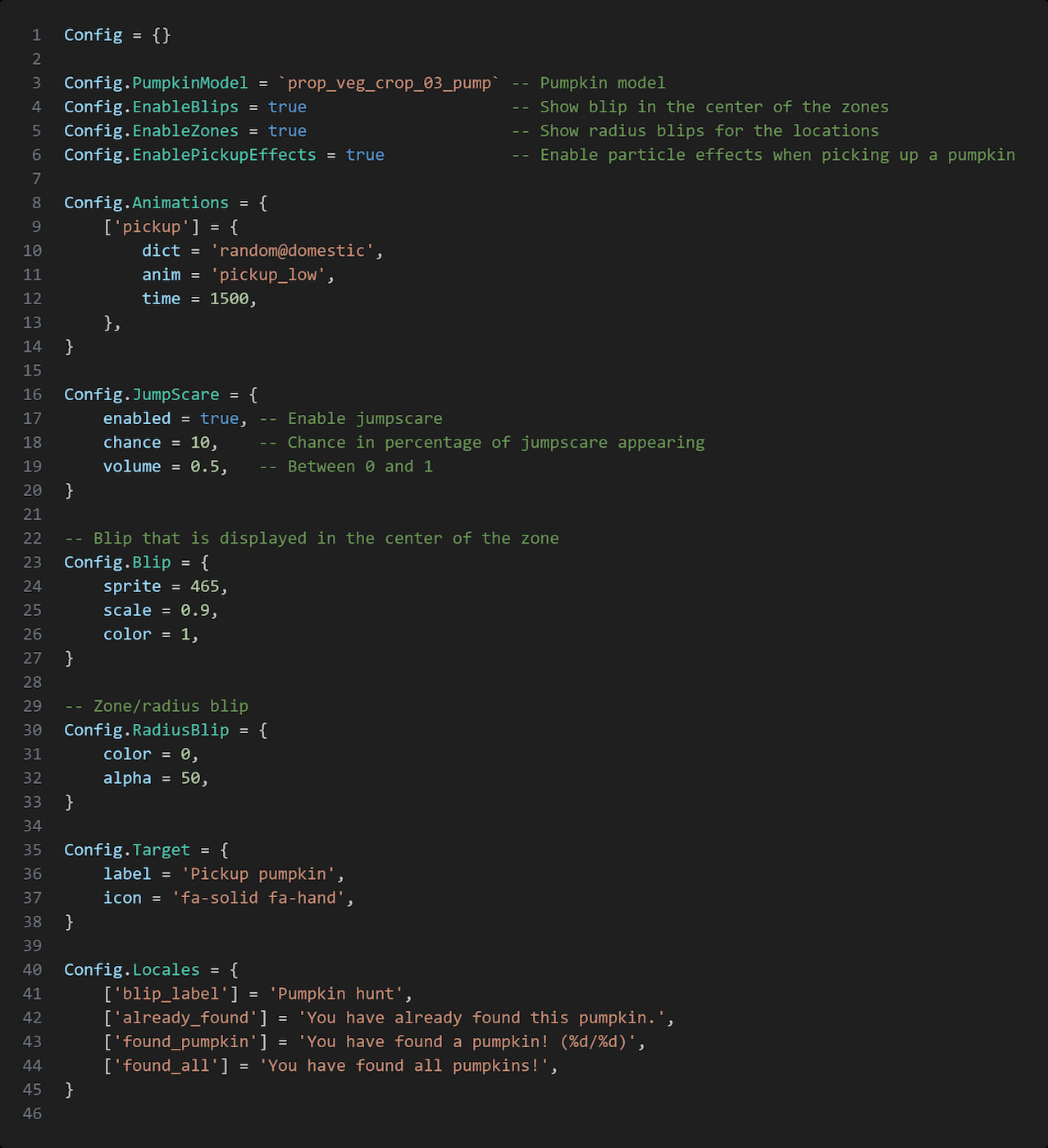This screenshot has height=1148, width=1048.
Task: Click line number 40 in the gutter
Action: click(x=32, y=970)
